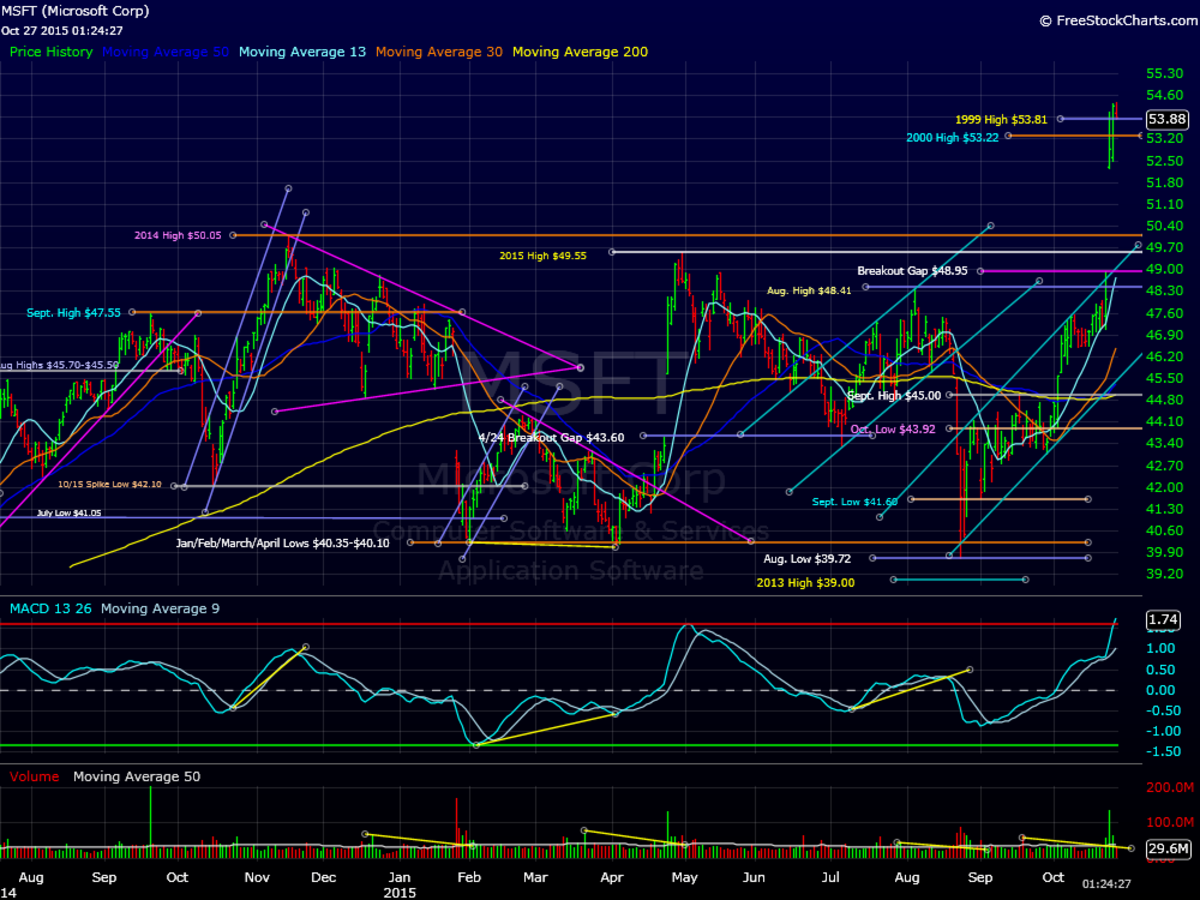Click the Feb month label on time axis
The height and width of the screenshot is (900, 1200).
(469, 877)
